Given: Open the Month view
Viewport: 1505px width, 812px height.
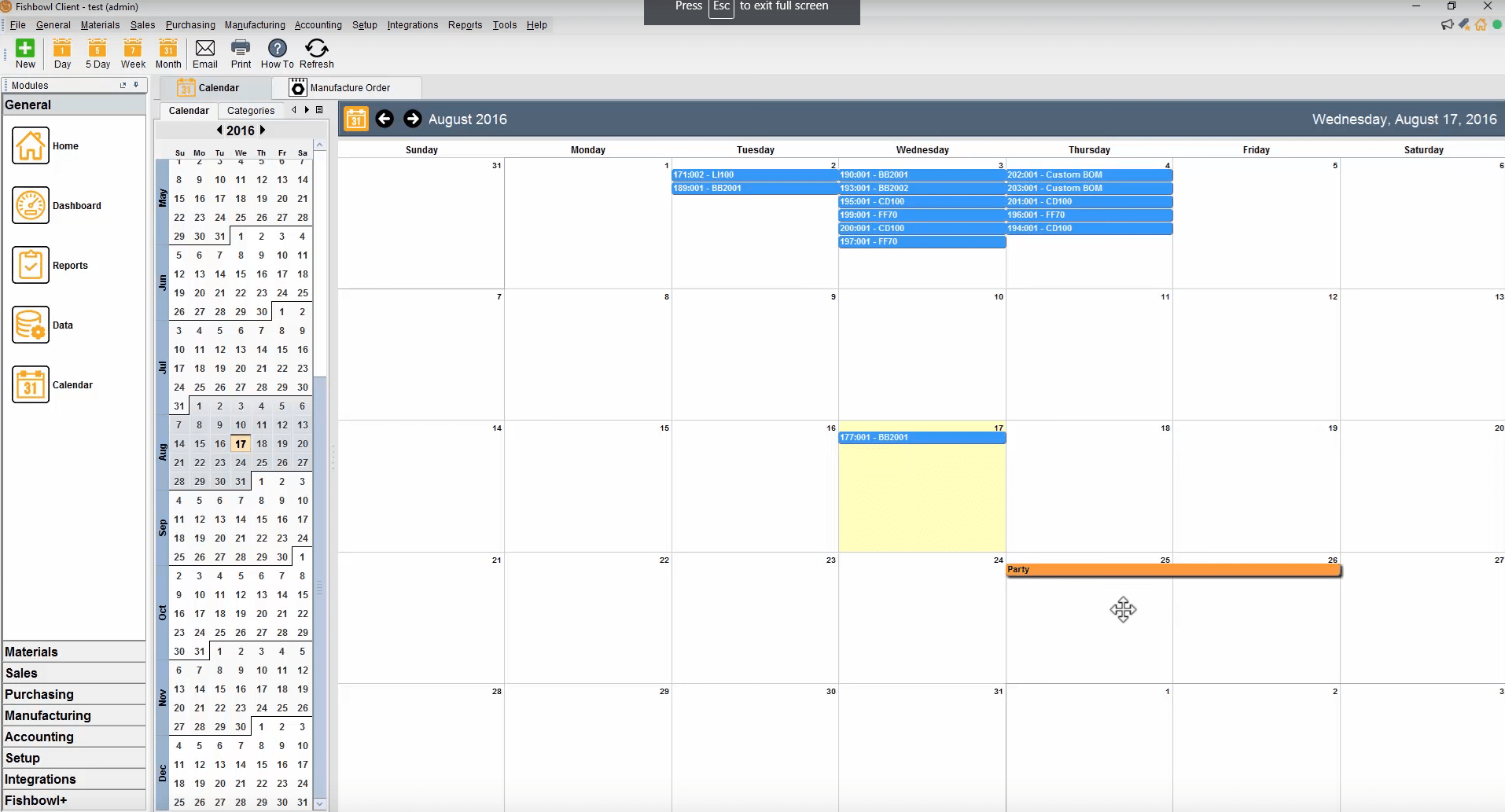Looking at the screenshot, I should (167, 53).
